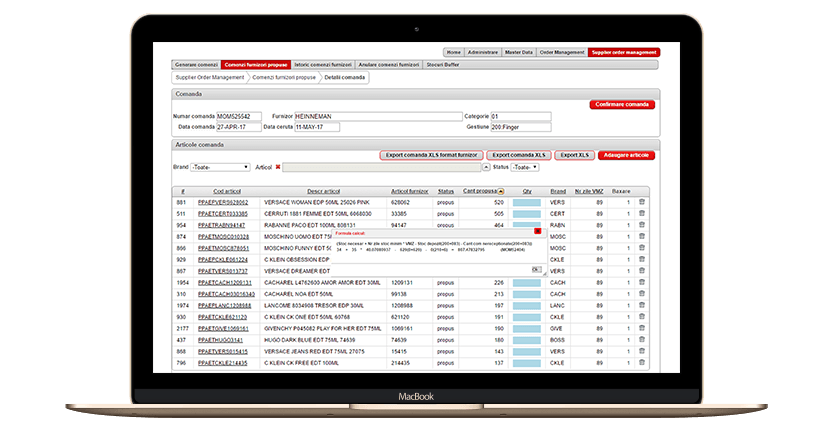Remove the CACHAREL NOA row via trash icon
The image size is (840, 446).
pyautogui.click(x=642, y=294)
